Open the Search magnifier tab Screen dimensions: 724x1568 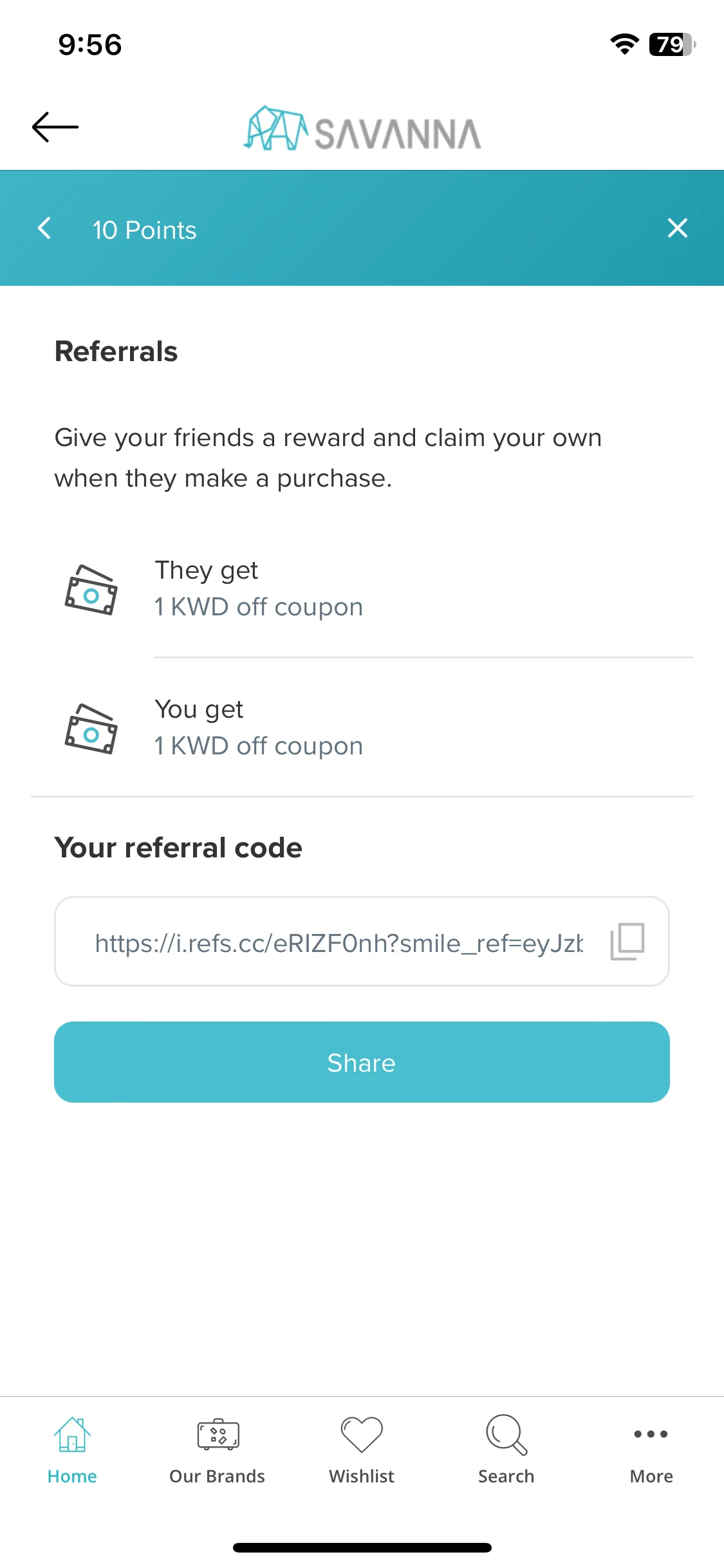506,1451
